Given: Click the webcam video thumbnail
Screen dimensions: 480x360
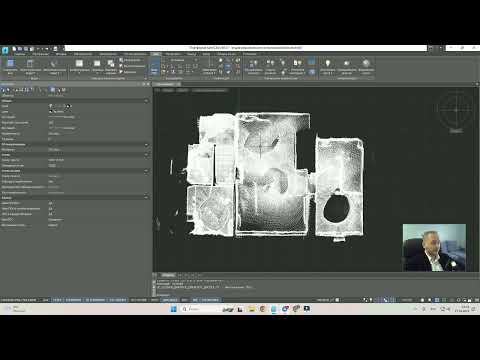Looking at the screenshot, I should coord(434,247).
